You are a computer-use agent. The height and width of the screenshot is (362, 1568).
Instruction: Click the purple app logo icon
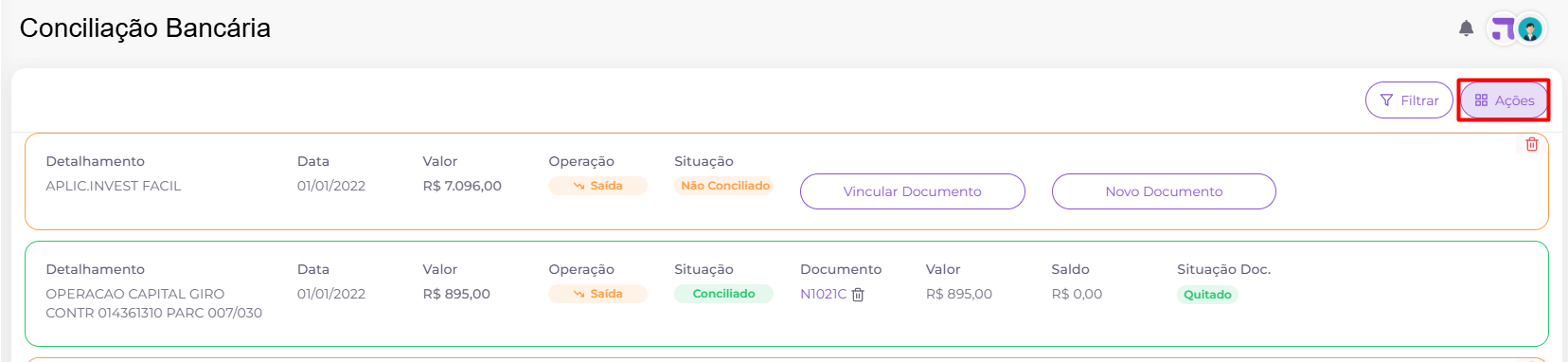pos(1502,29)
